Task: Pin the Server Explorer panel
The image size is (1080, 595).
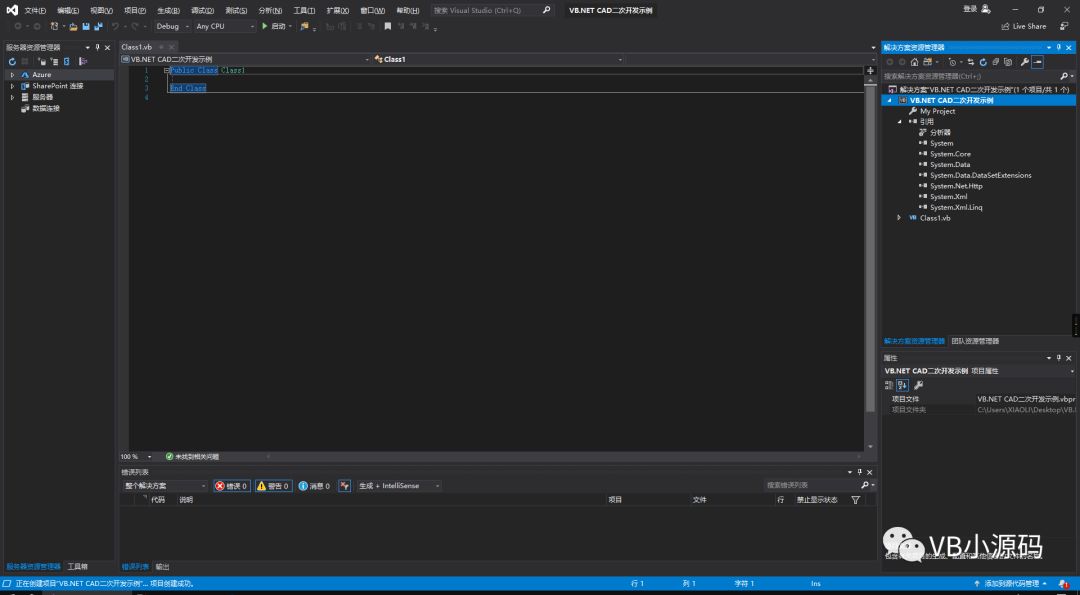Action: pyautogui.click(x=97, y=48)
